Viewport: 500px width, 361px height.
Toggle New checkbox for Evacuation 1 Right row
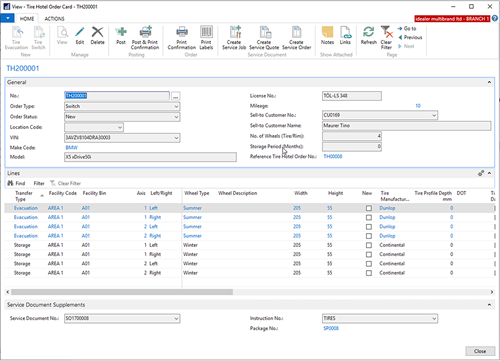tap(369, 217)
